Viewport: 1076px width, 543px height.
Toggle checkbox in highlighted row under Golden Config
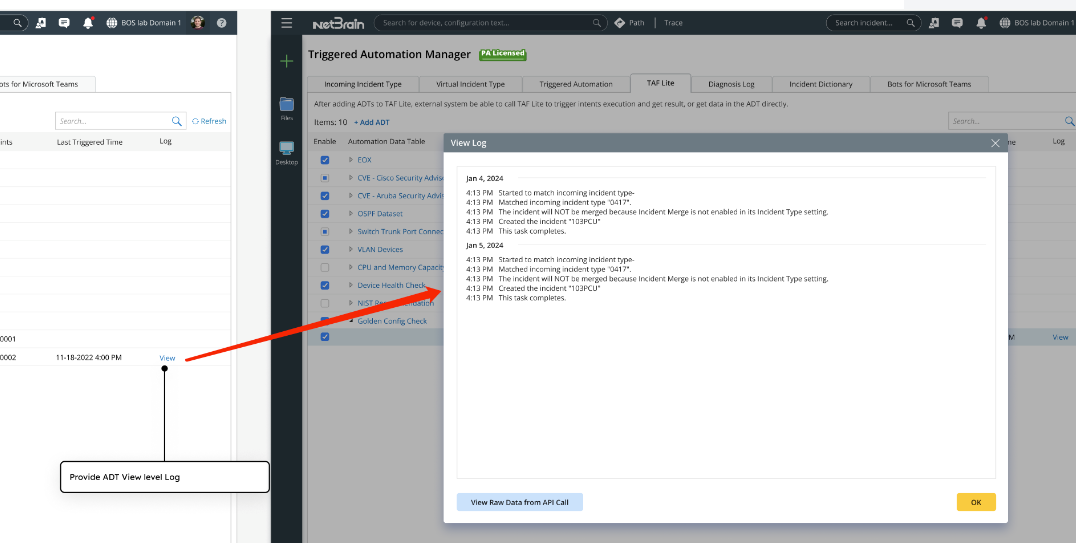(325, 337)
